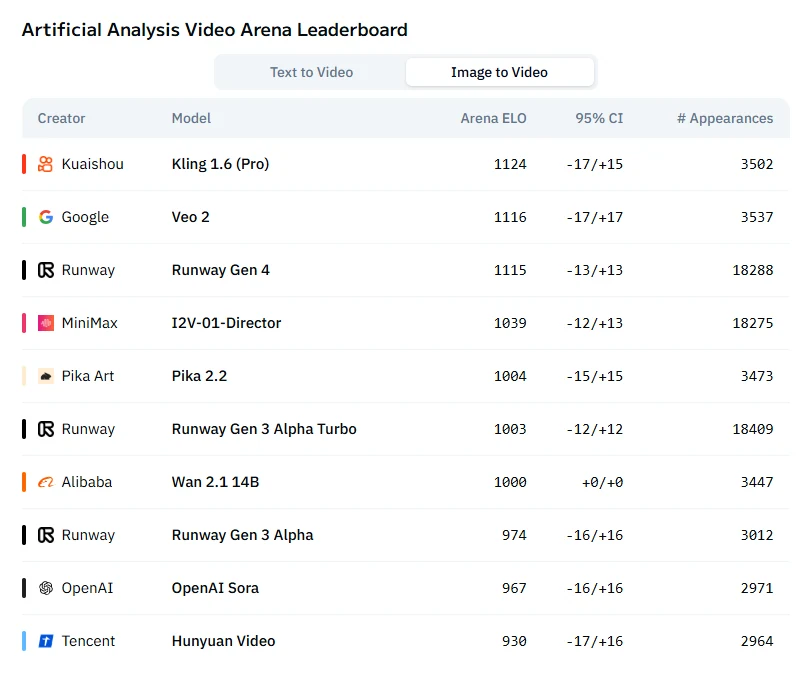Click the Wan 2.1 14B model name
This screenshot has width=799, height=689.
click(x=216, y=482)
